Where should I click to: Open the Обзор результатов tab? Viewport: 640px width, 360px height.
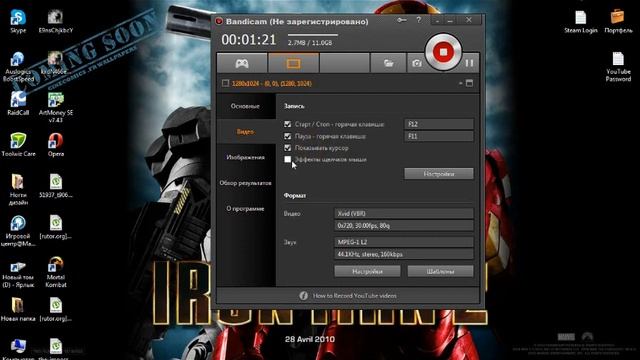pos(245,183)
